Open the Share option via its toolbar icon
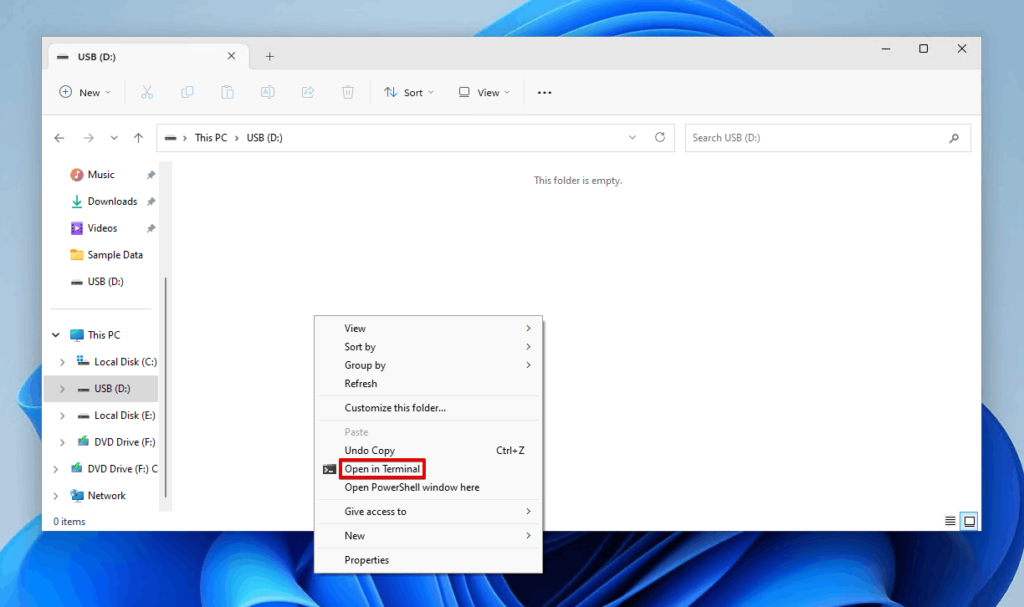 [307, 92]
